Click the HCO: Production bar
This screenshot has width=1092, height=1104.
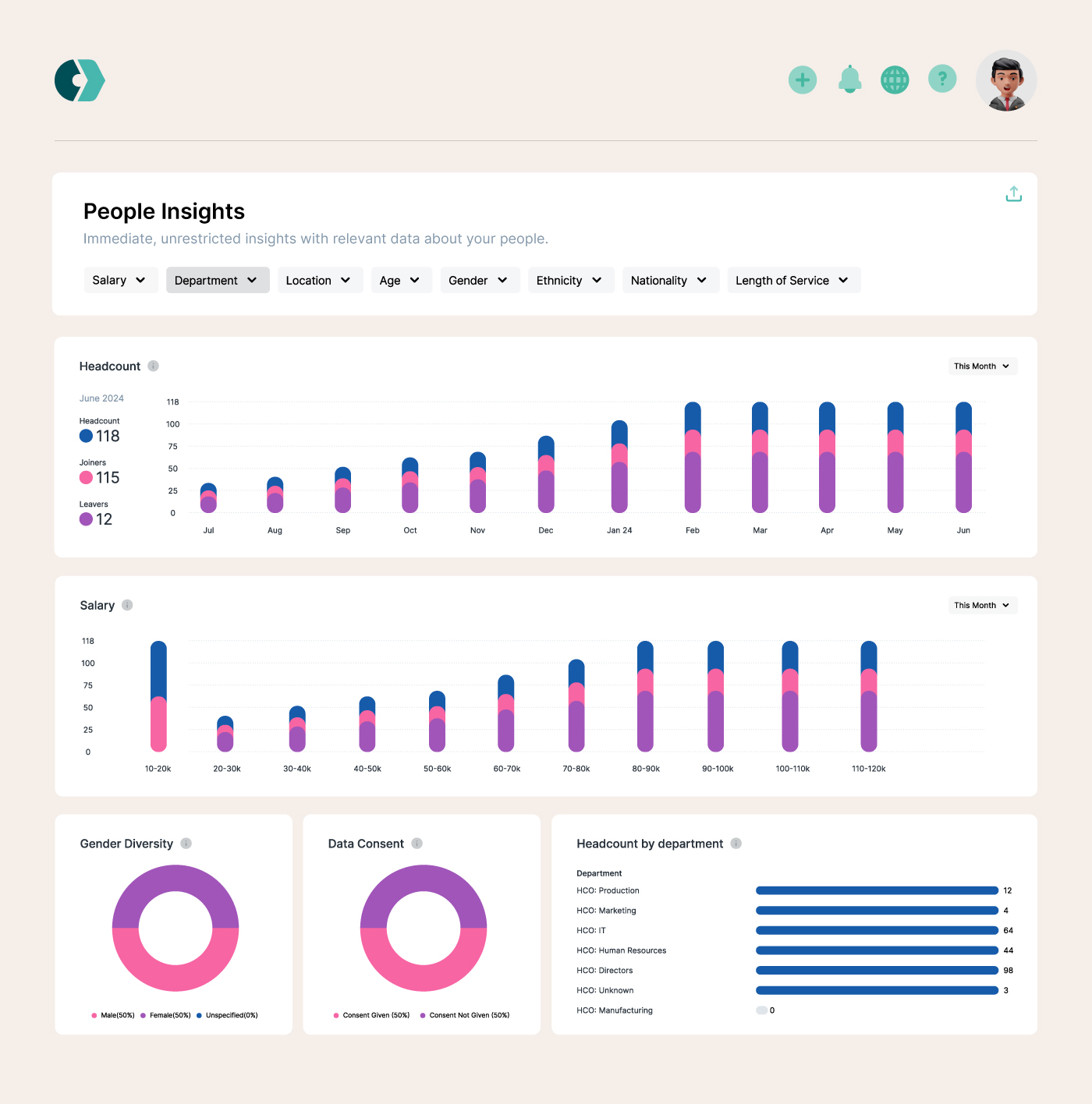coord(877,890)
